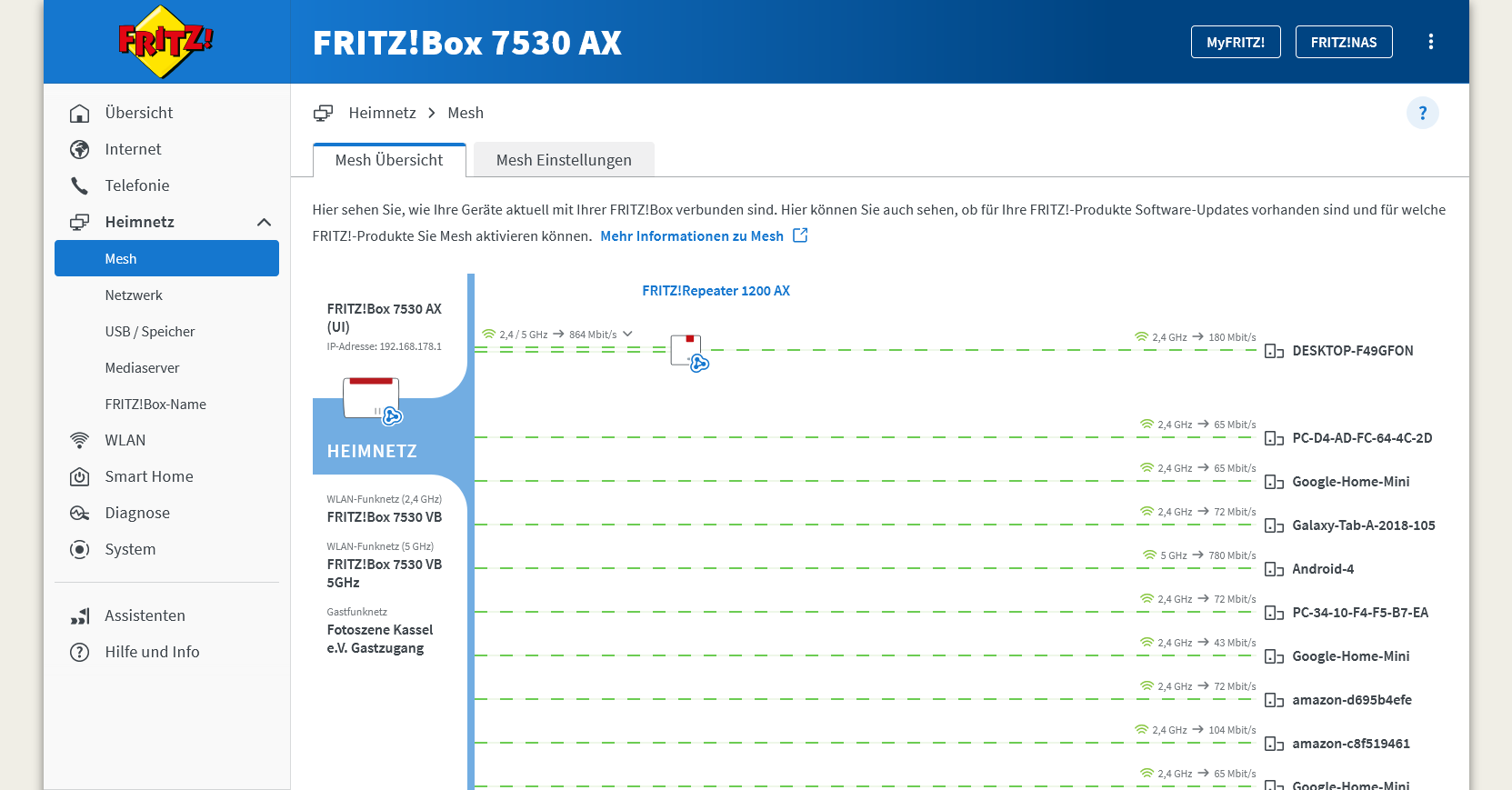Open the amazon-d695b4efe device entry
This screenshot has width=1512, height=790.
click(x=1352, y=700)
